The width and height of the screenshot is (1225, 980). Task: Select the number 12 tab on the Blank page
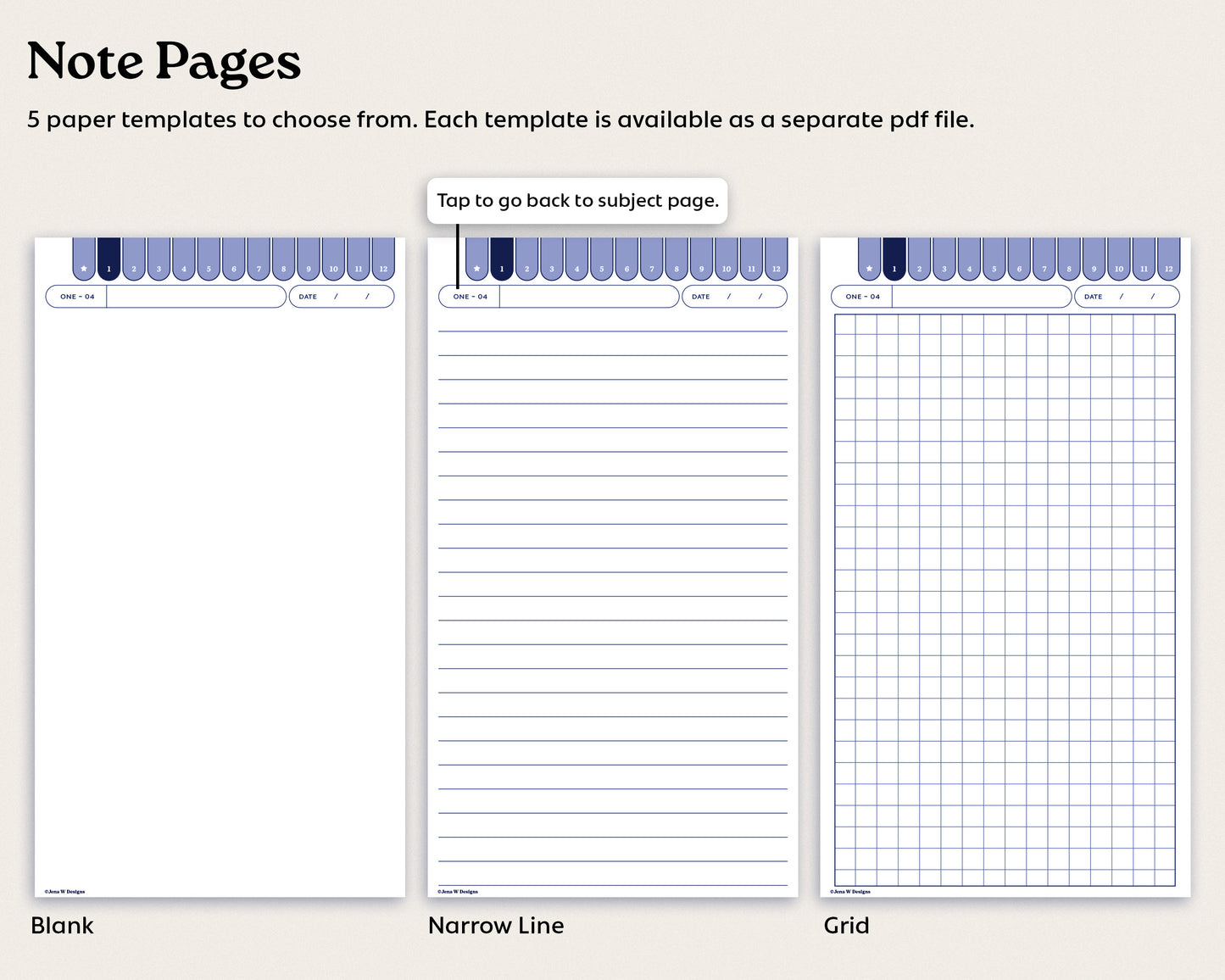pyautogui.click(x=382, y=267)
